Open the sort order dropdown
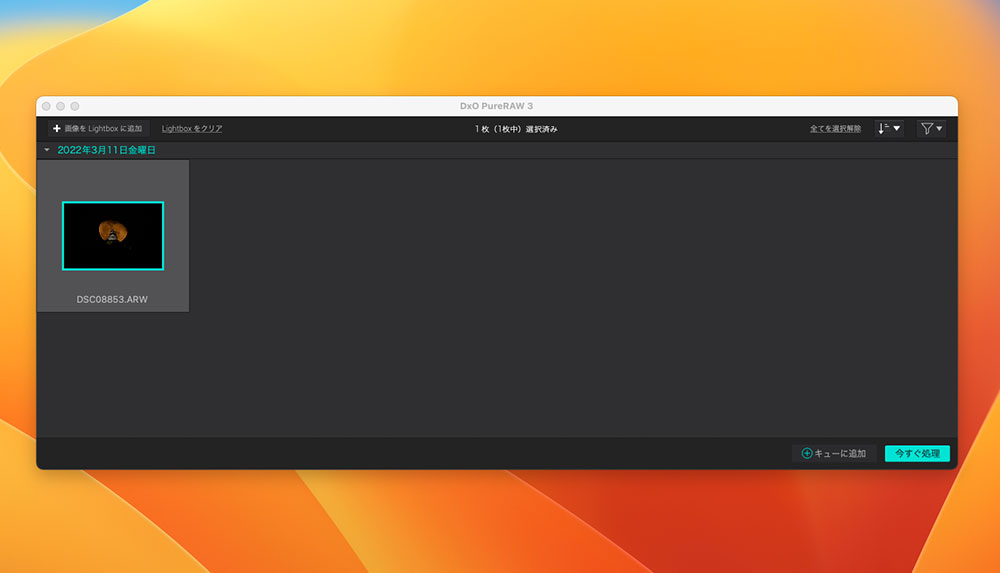This screenshot has height=573, width=1000. point(889,128)
